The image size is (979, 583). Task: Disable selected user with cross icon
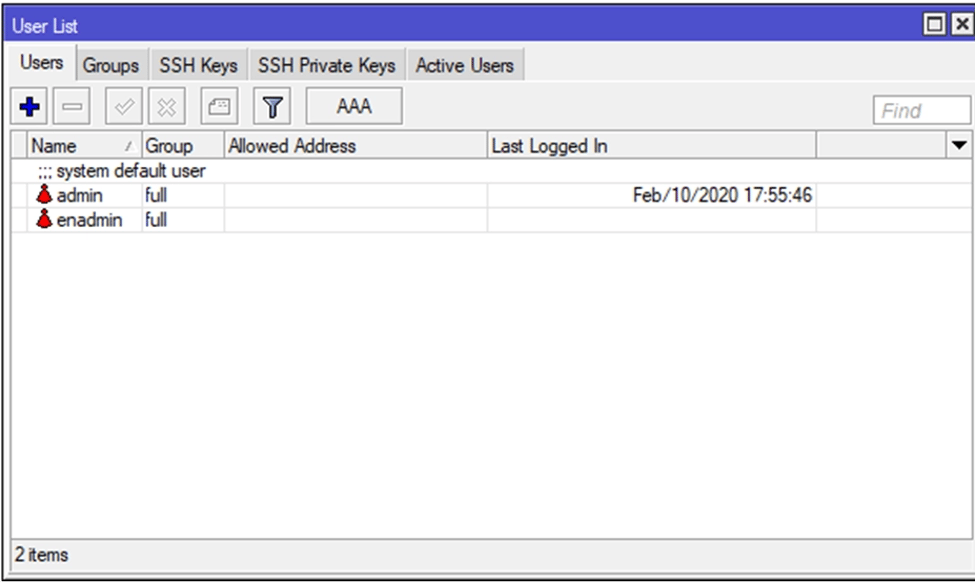(x=167, y=107)
